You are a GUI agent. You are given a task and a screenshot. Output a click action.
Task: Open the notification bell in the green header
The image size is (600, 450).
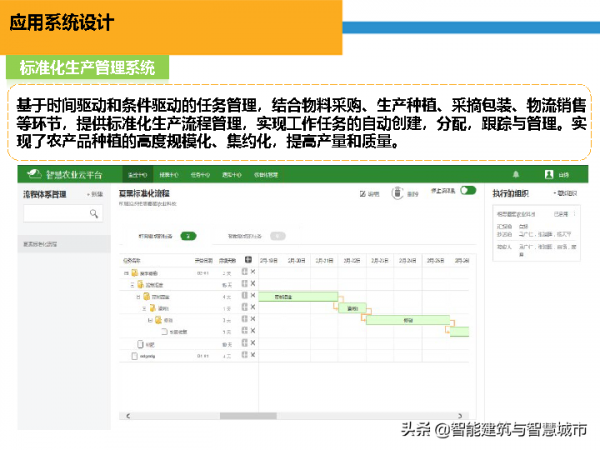(x=516, y=174)
